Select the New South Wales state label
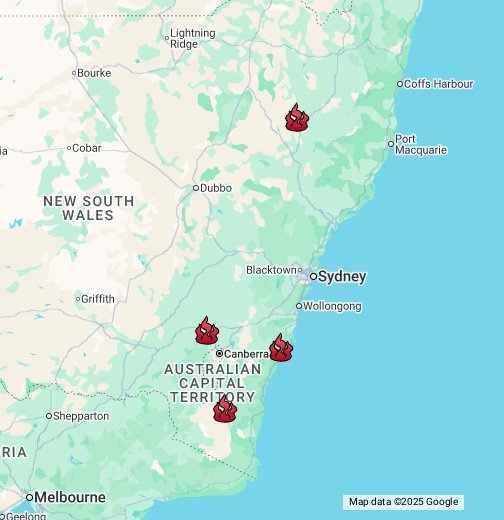 [x=89, y=208]
